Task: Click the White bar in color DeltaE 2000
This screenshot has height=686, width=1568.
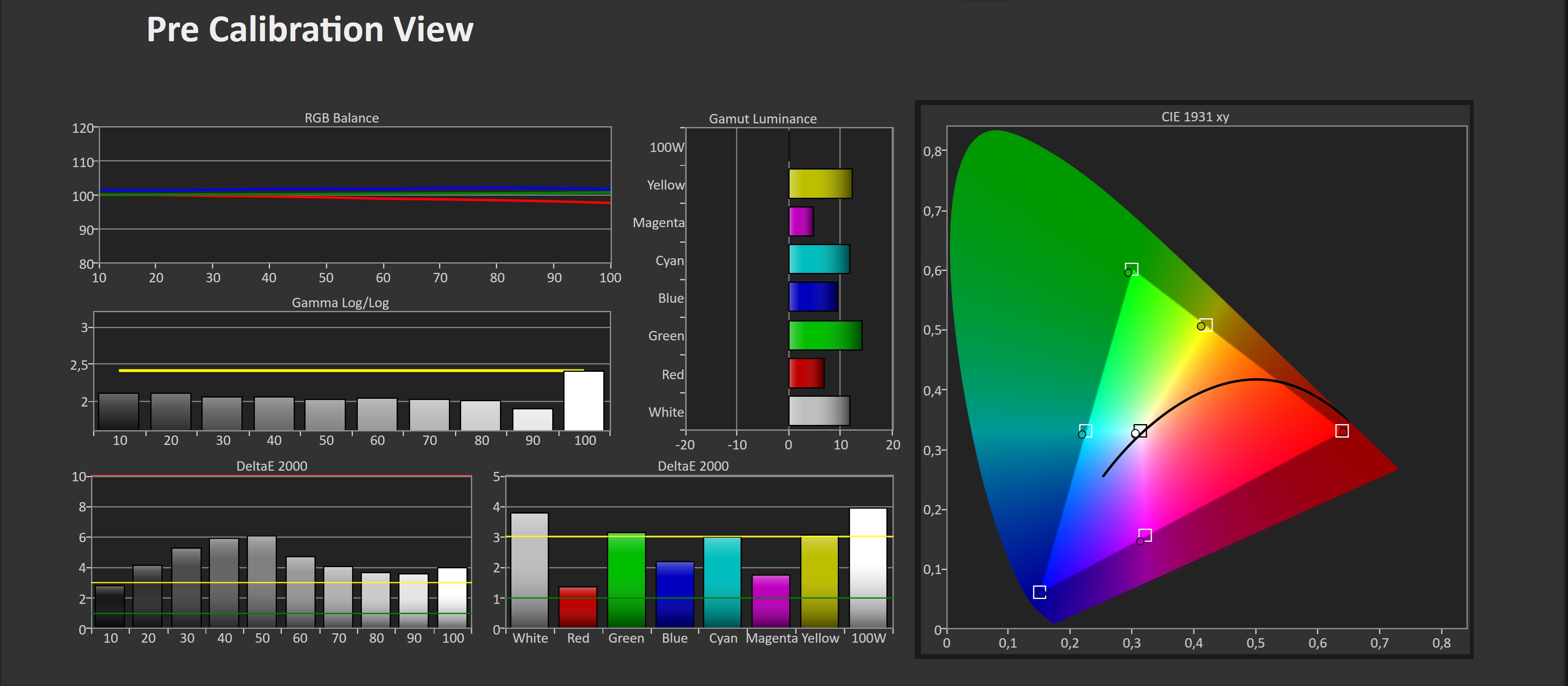Action: click(530, 570)
